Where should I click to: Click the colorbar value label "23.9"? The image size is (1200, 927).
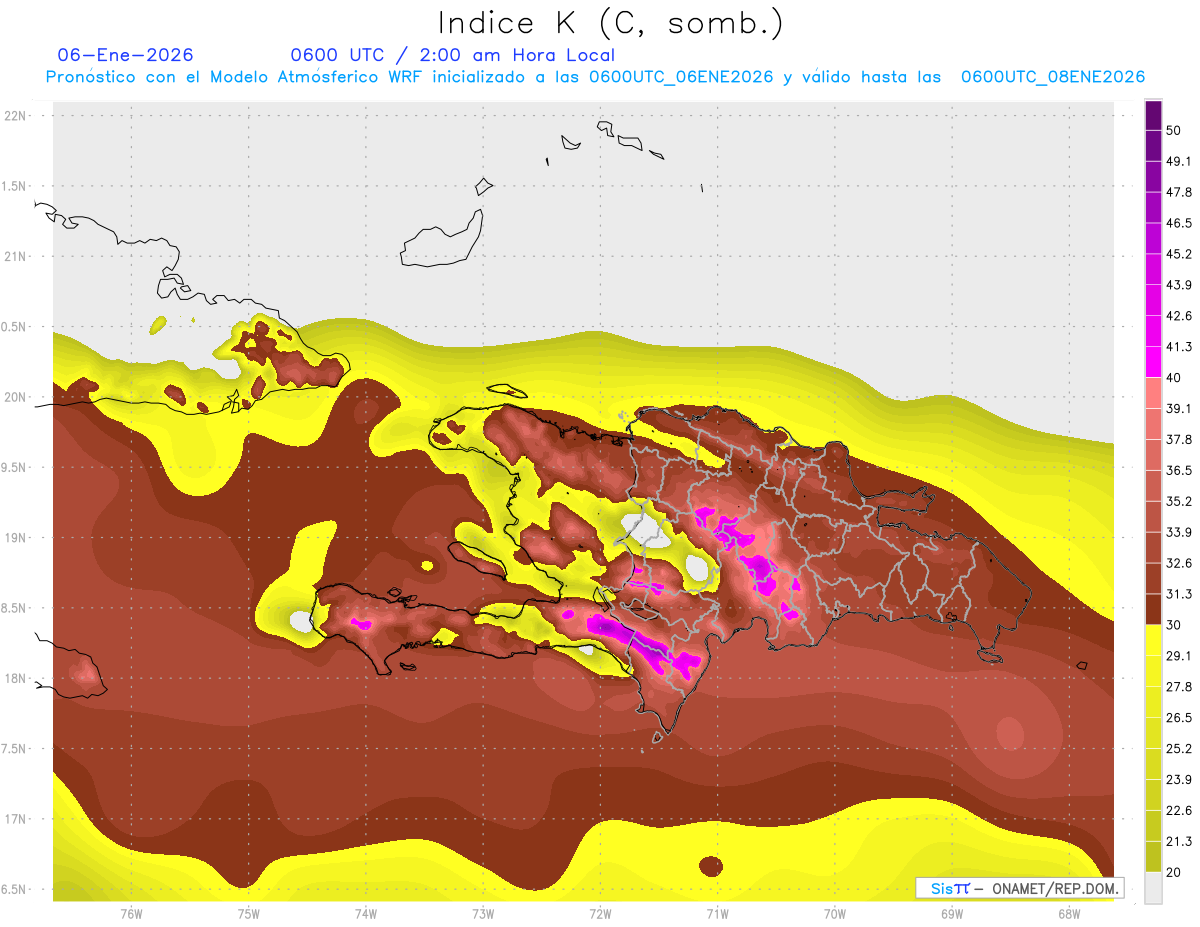pos(1178,780)
